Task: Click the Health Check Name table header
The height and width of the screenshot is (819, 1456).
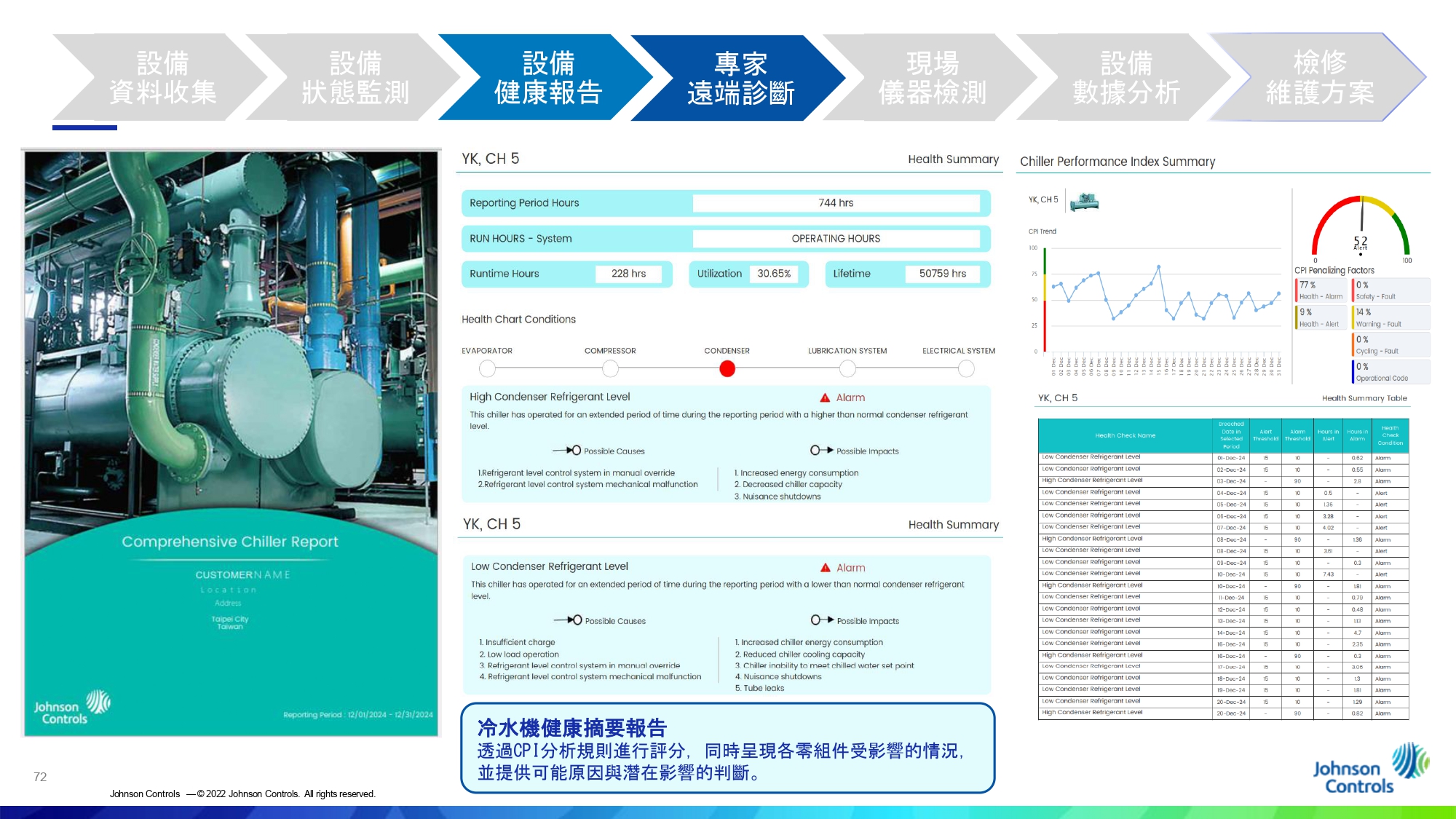Action: (1125, 435)
